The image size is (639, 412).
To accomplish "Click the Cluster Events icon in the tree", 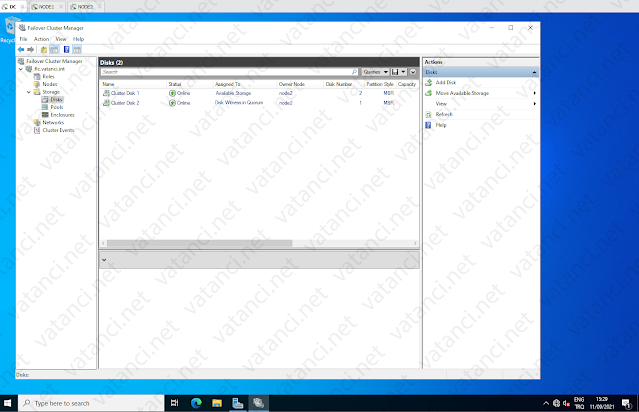I will coord(37,130).
